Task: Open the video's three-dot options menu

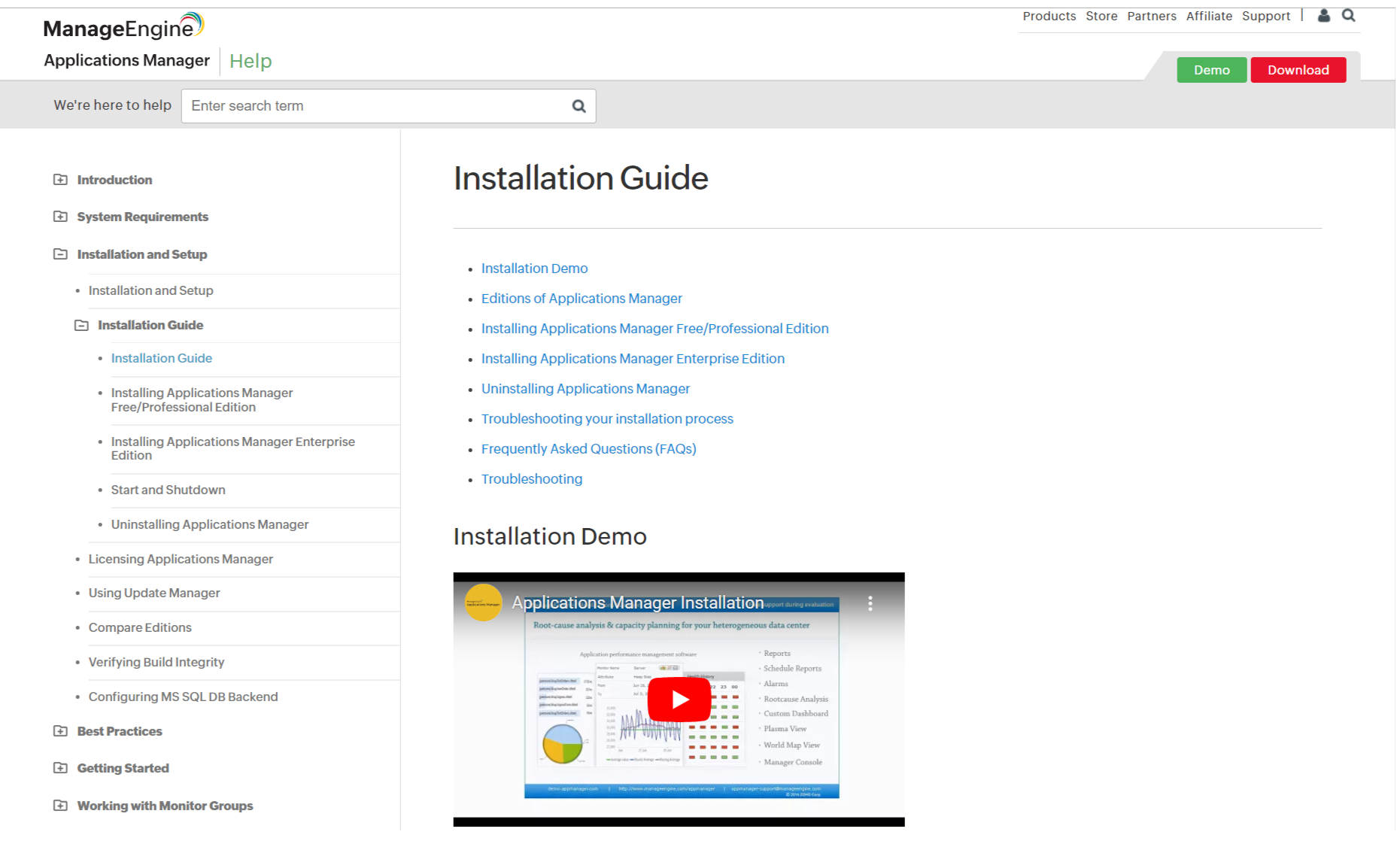Action: (870, 603)
